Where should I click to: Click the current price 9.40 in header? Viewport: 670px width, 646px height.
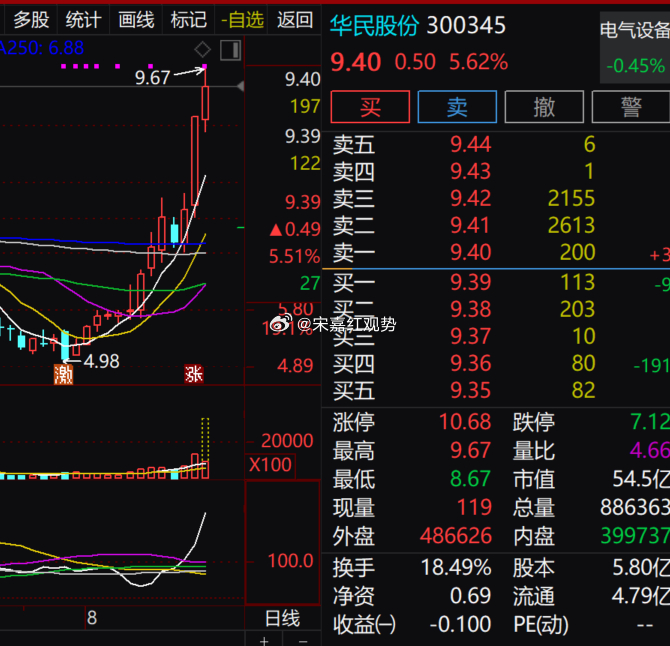(x=356, y=62)
